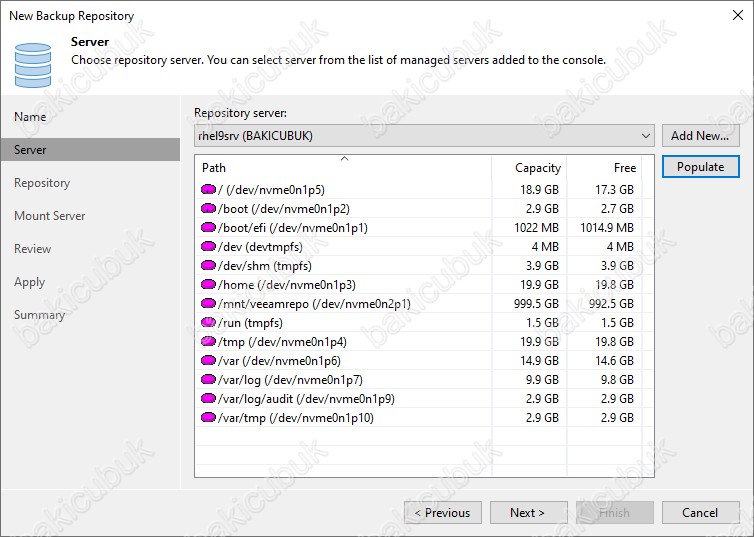Sort the list by Capacity column

pos(529,168)
